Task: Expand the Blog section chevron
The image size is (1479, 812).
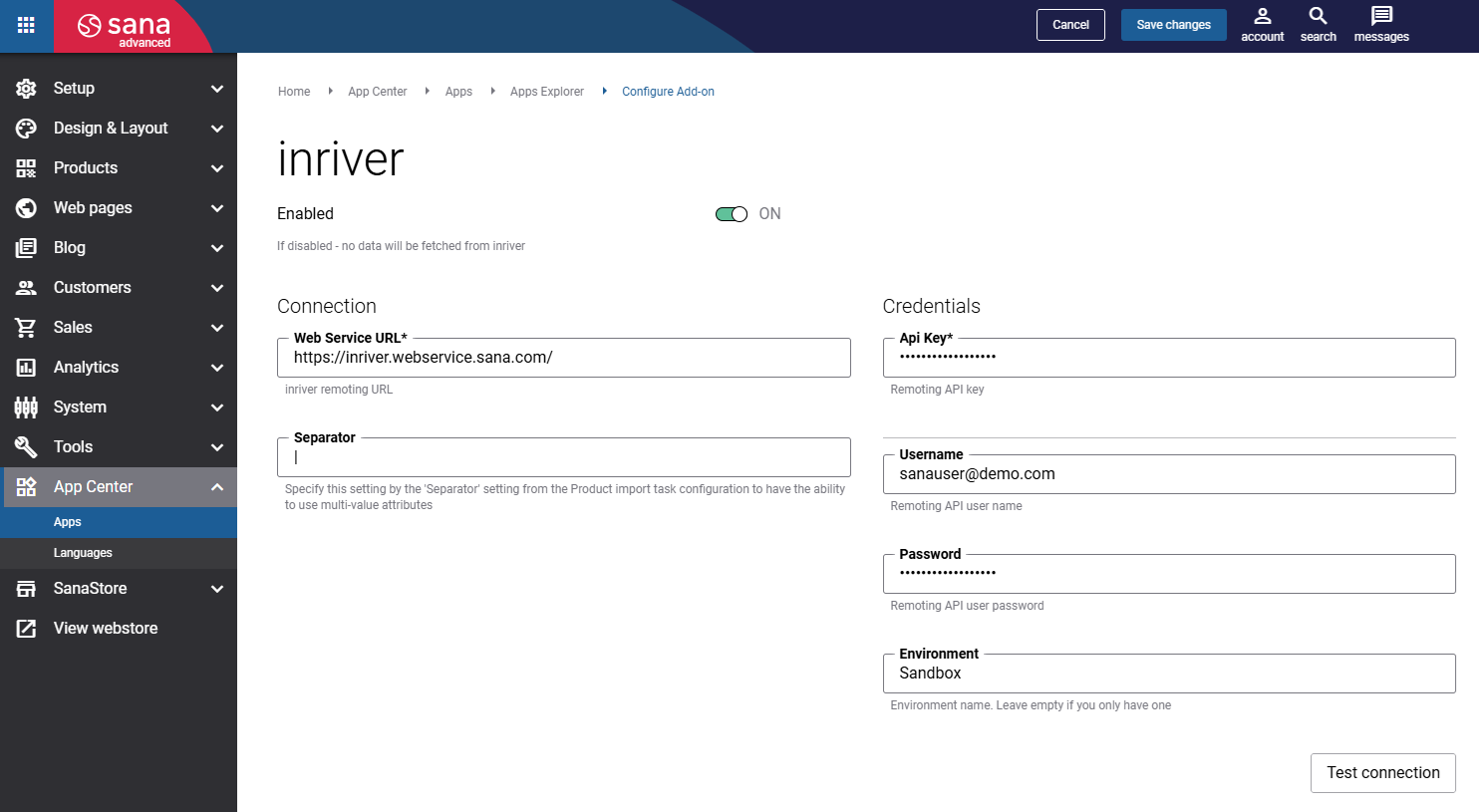Action: [217, 248]
